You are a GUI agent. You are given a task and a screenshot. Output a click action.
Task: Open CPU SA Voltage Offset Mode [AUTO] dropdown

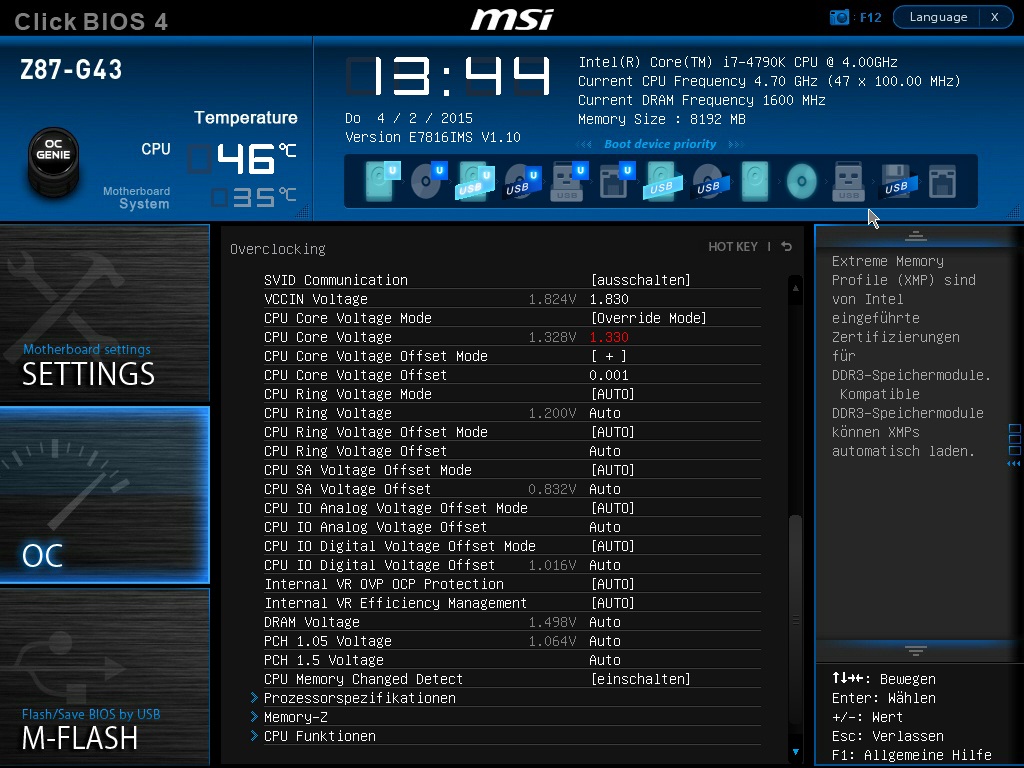[613, 470]
